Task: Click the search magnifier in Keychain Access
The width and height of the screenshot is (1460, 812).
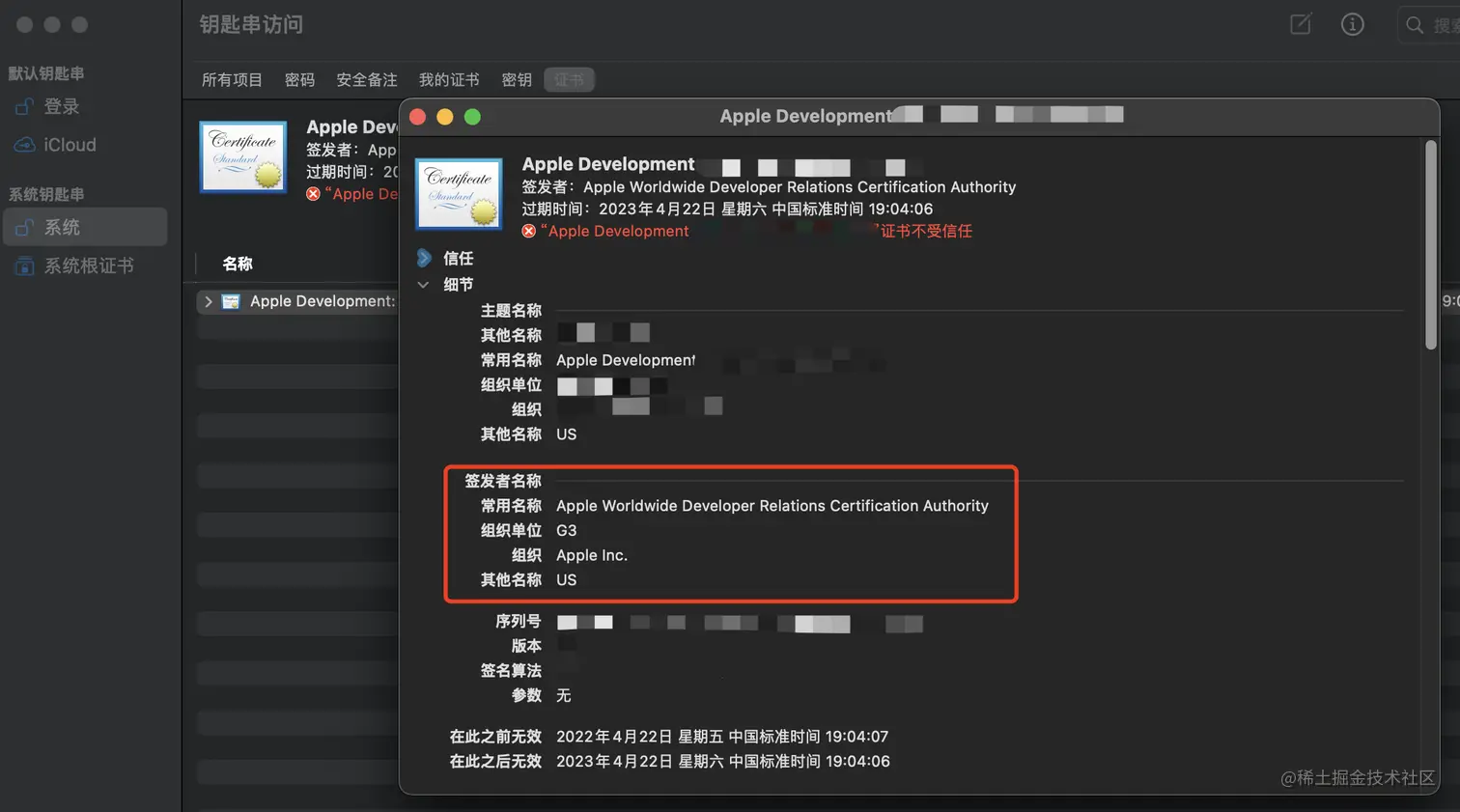Action: click(x=1415, y=25)
